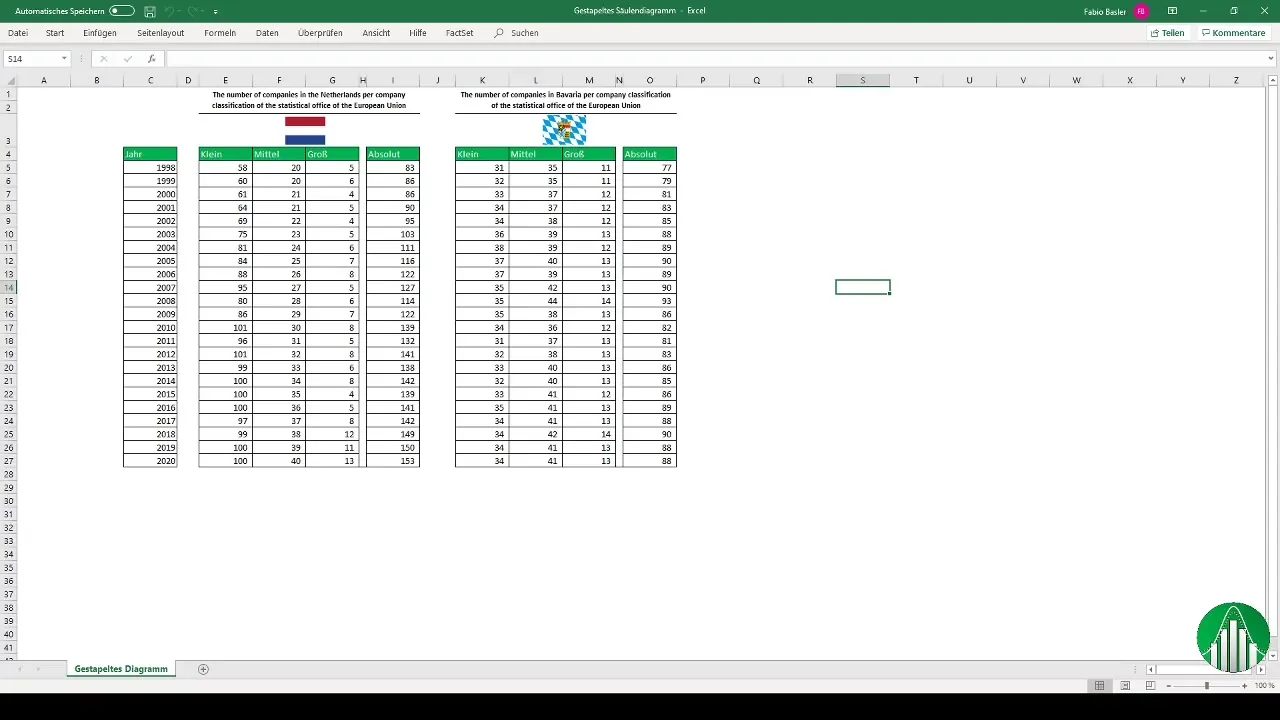
Task: Open the Ansicht tab
Action: 376,33
